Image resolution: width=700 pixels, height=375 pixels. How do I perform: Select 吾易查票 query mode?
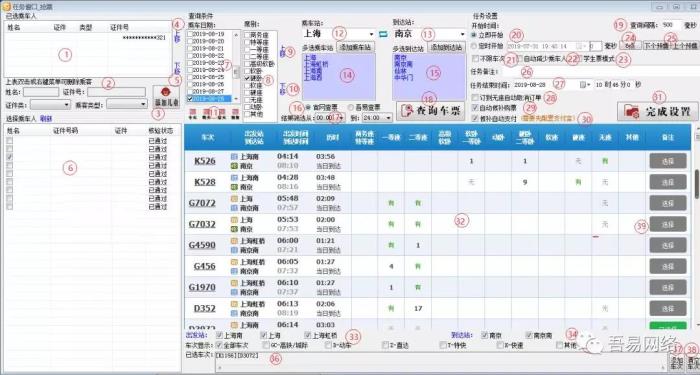[x=350, y=107]
